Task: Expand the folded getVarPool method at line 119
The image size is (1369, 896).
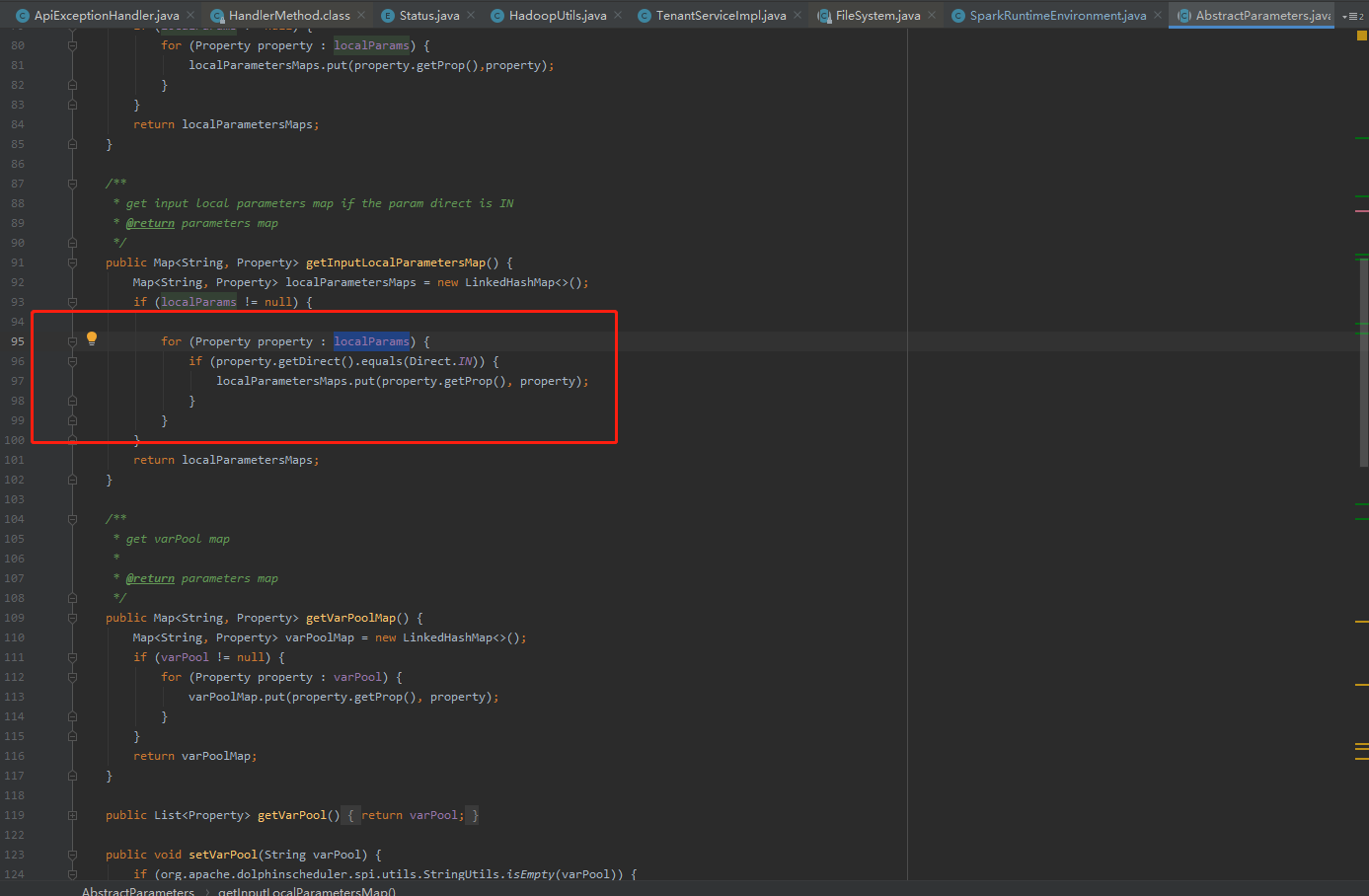Action: click(72, 815)
